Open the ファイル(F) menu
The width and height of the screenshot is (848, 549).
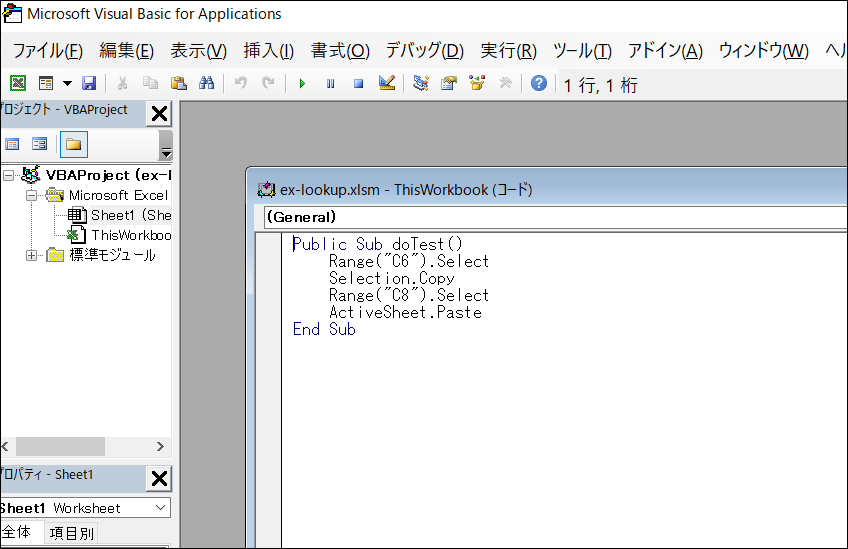click(x=48, y=51)
